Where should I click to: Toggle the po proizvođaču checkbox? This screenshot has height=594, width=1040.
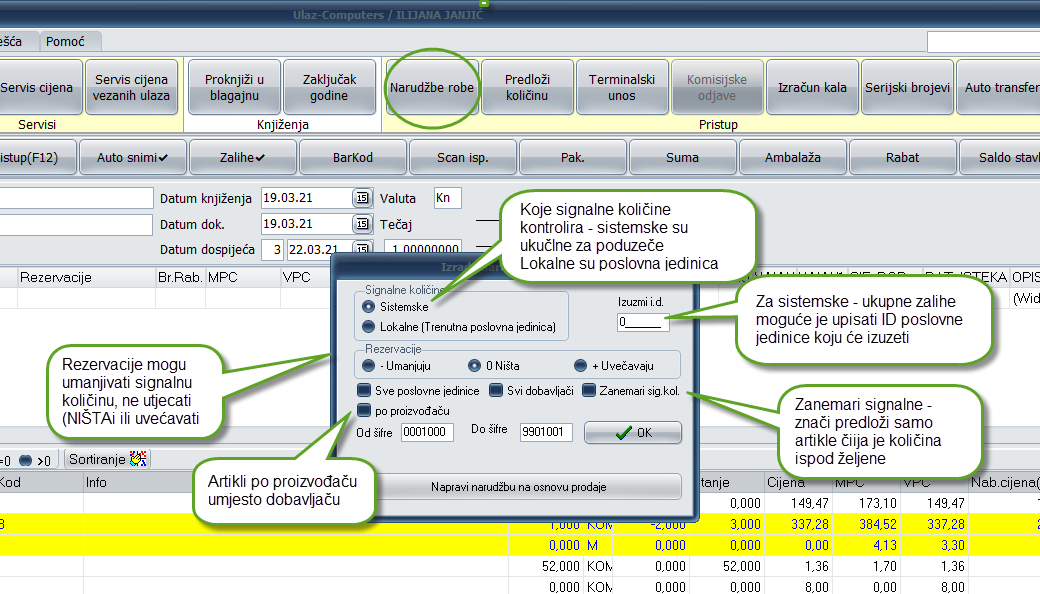pyautogui.click(x=365, y=410)
